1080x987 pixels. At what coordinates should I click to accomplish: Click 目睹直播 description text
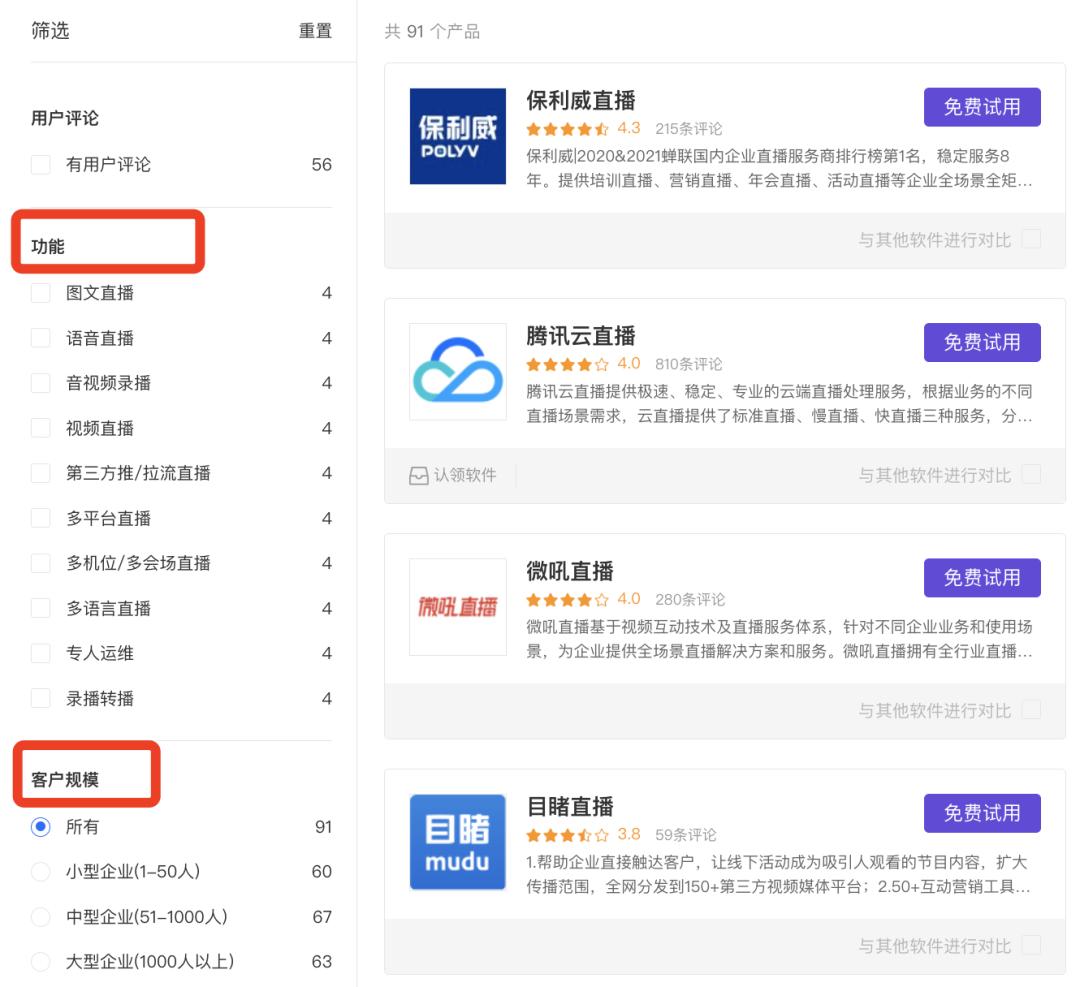779,875
